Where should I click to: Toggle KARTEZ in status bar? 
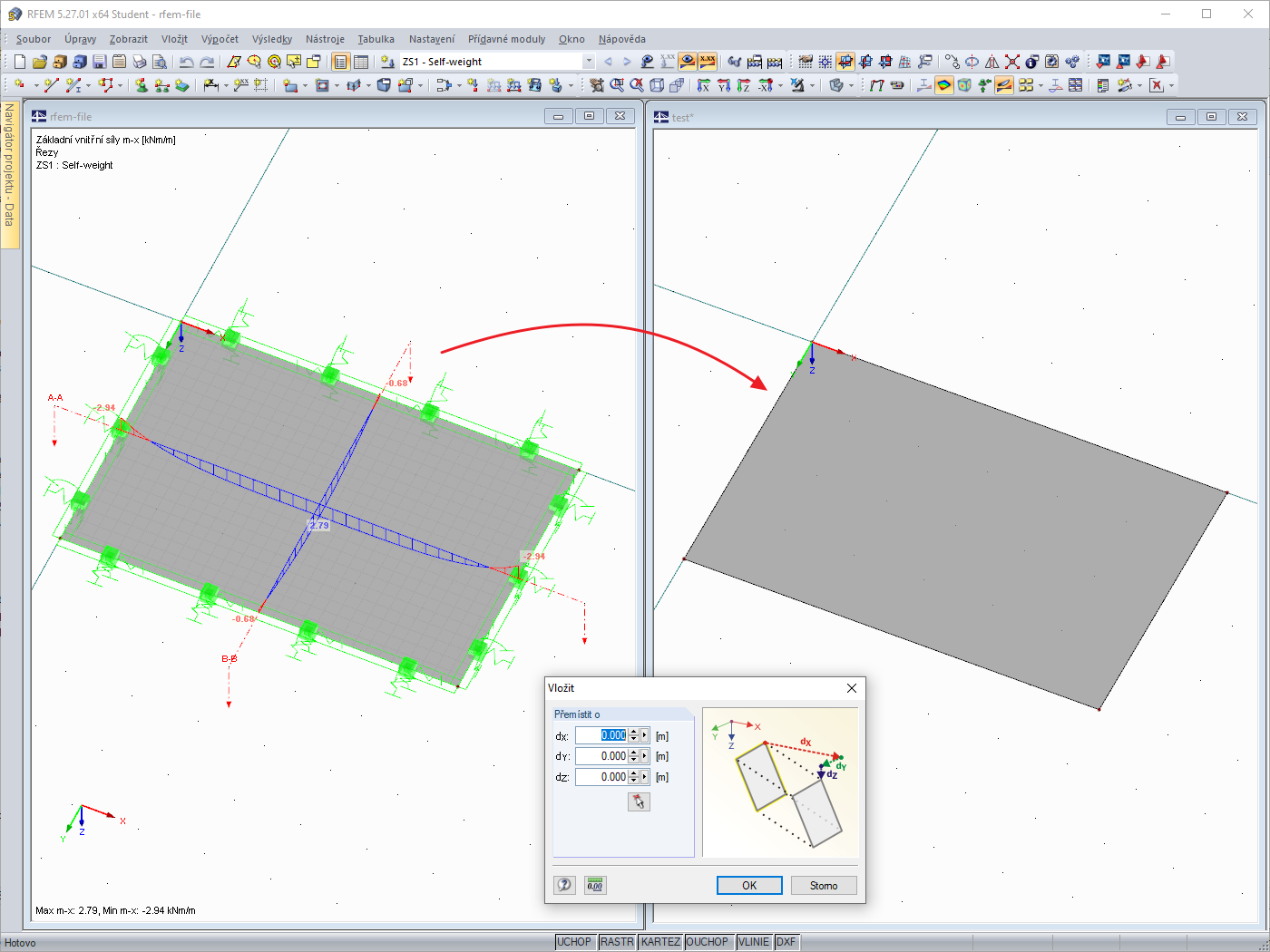click(660, 942)
